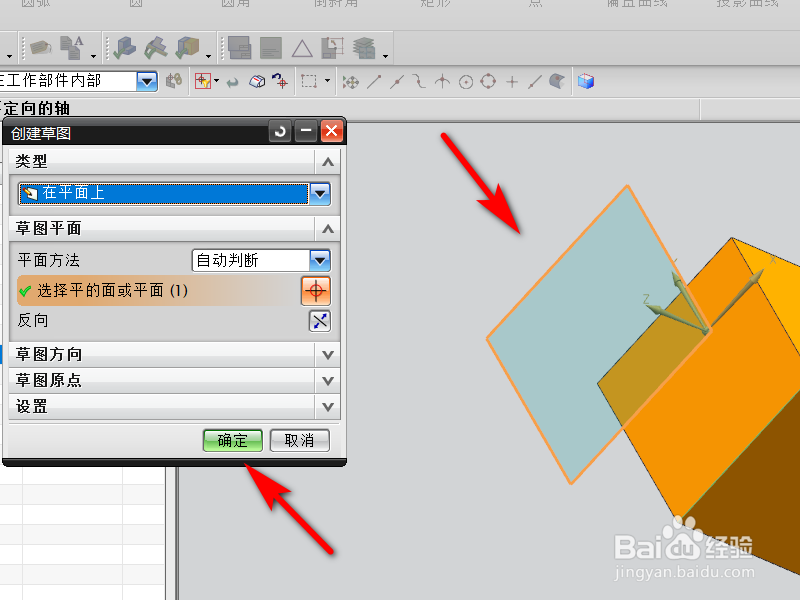Click the stacked layers icon
The image size is (800, 600).
[364, 48]
